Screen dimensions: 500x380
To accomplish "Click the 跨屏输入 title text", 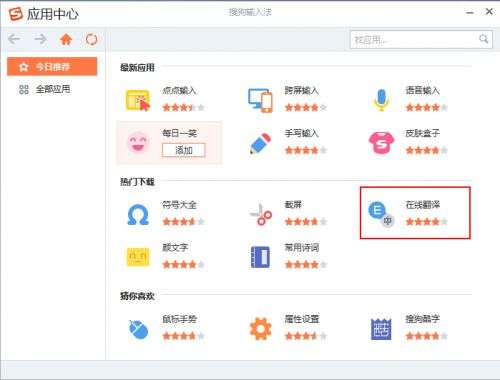I will 302,91.
